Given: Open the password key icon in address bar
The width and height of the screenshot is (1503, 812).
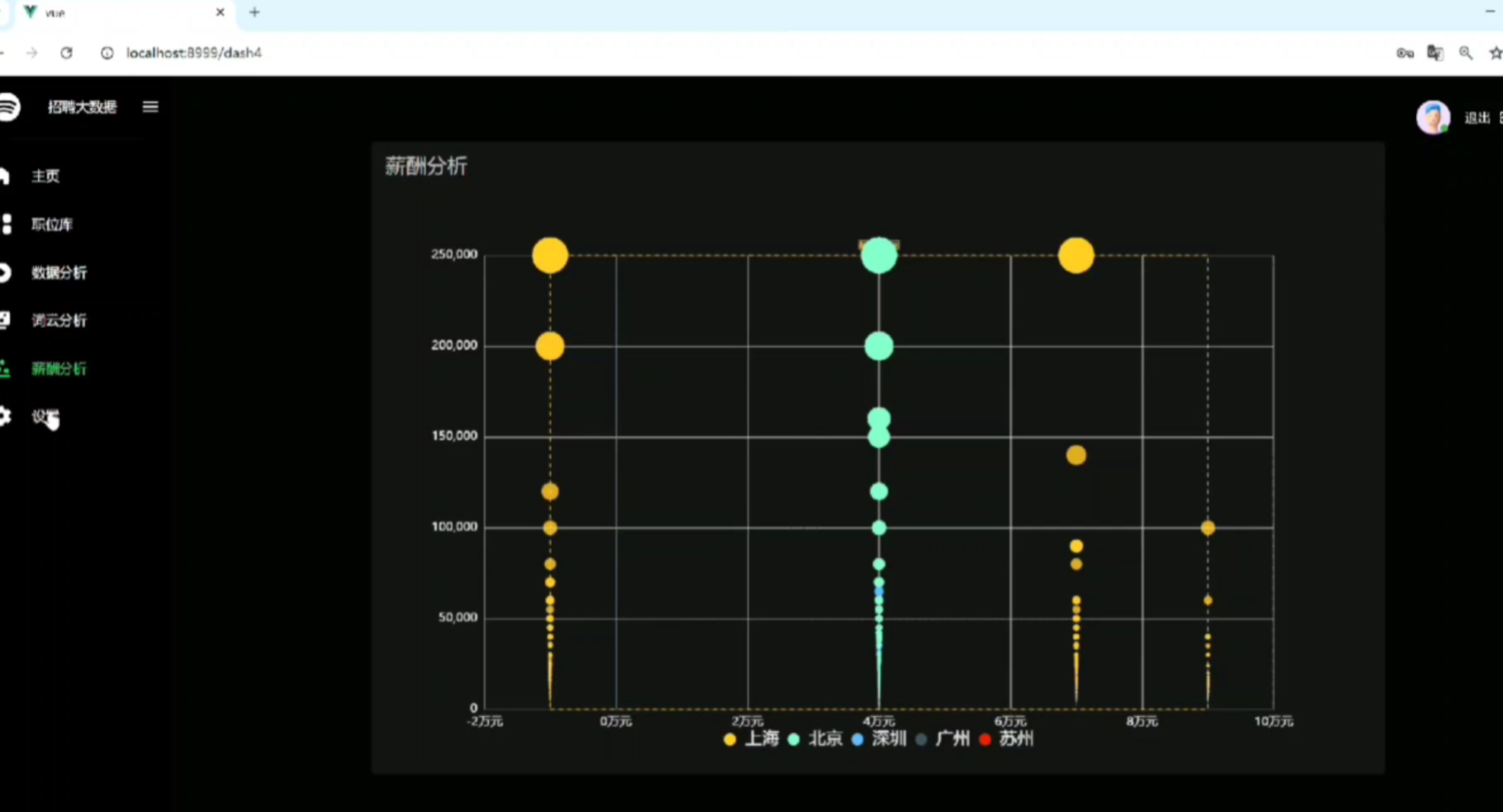Looking at the screenshot, I should point(1405,53).
